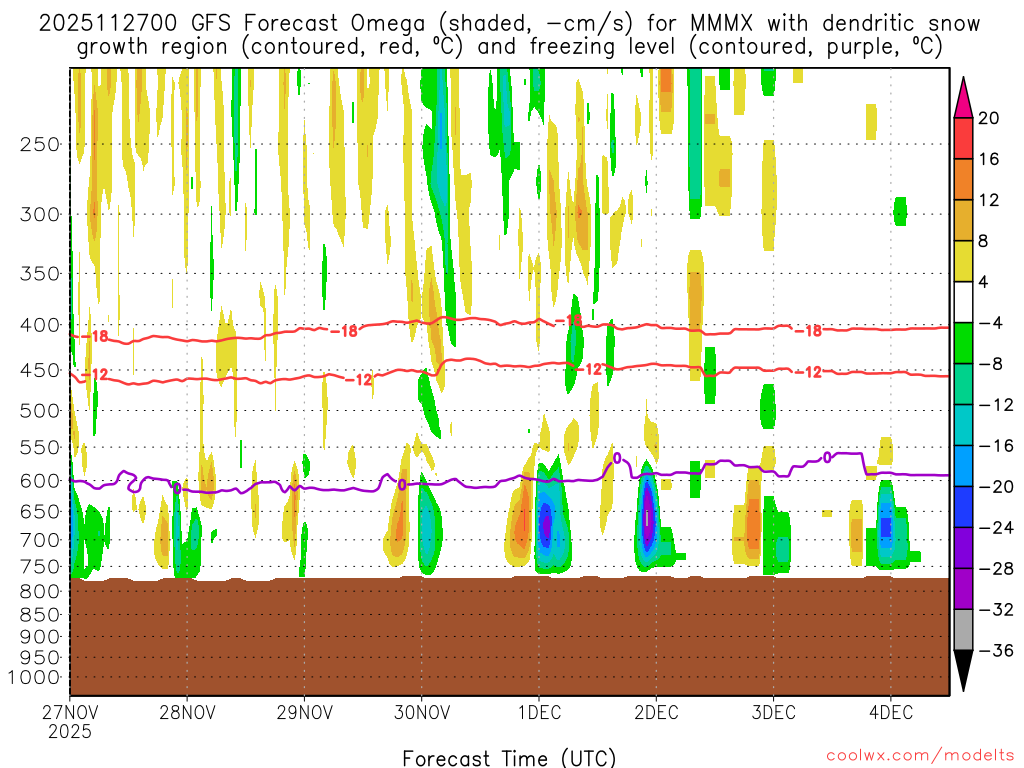
Task: Click the Forecast Time (UTC) axis title
Action: point(509,757)
